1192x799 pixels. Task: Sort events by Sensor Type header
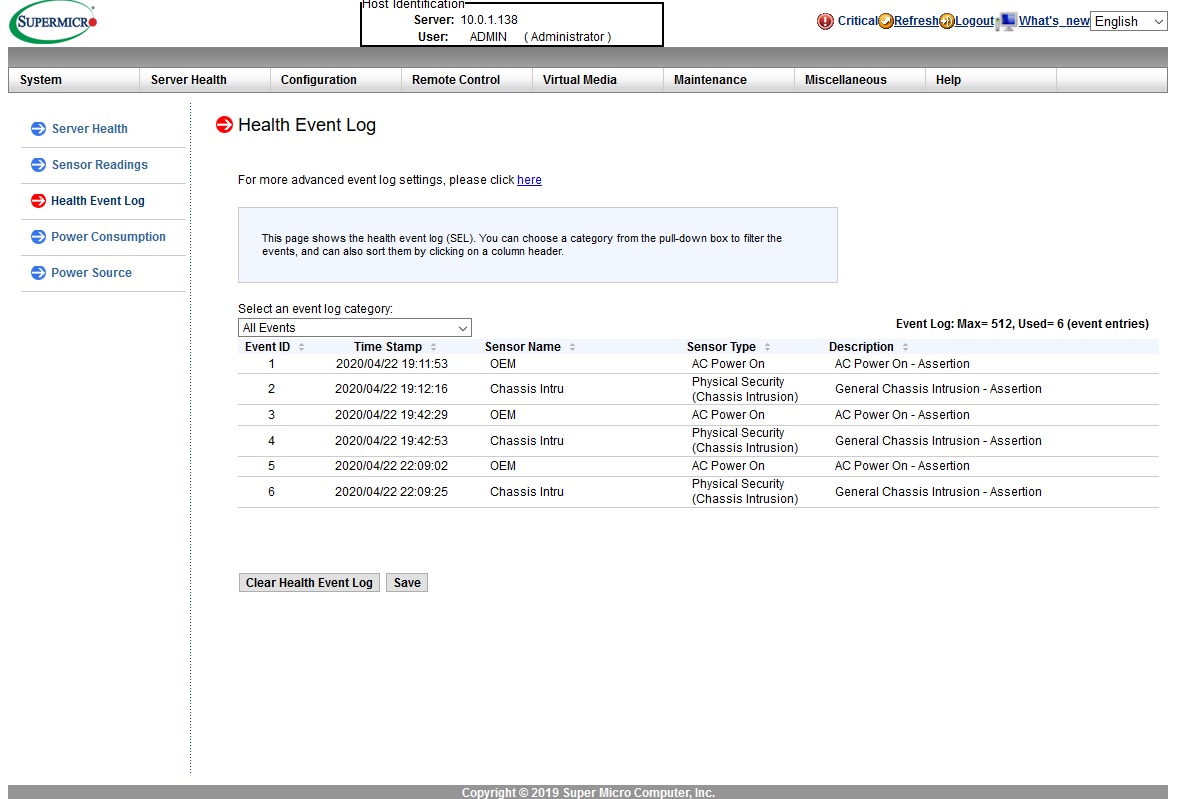721,347
